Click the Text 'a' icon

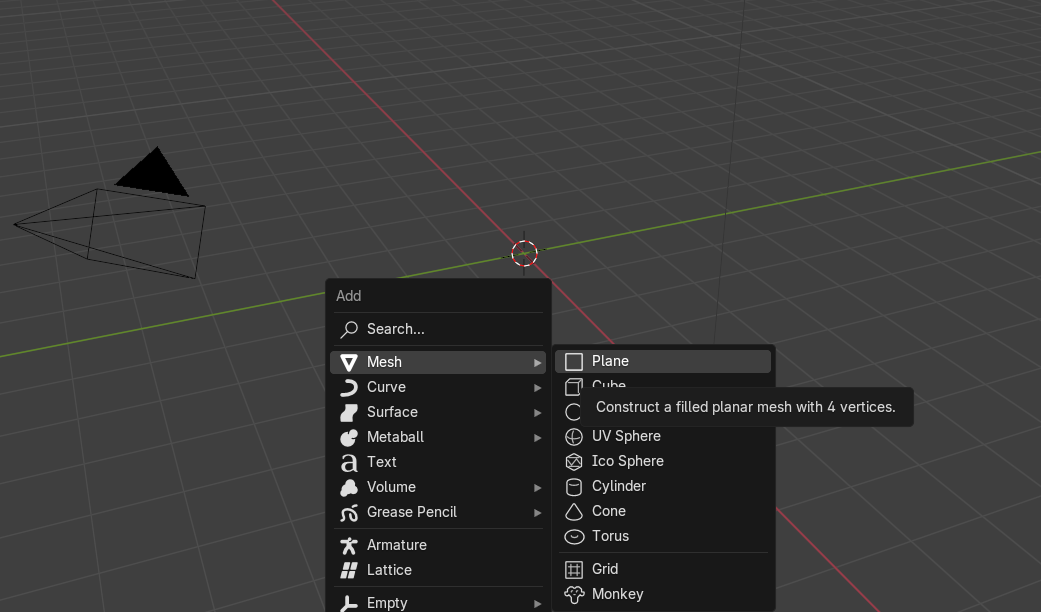pos(349,463)
